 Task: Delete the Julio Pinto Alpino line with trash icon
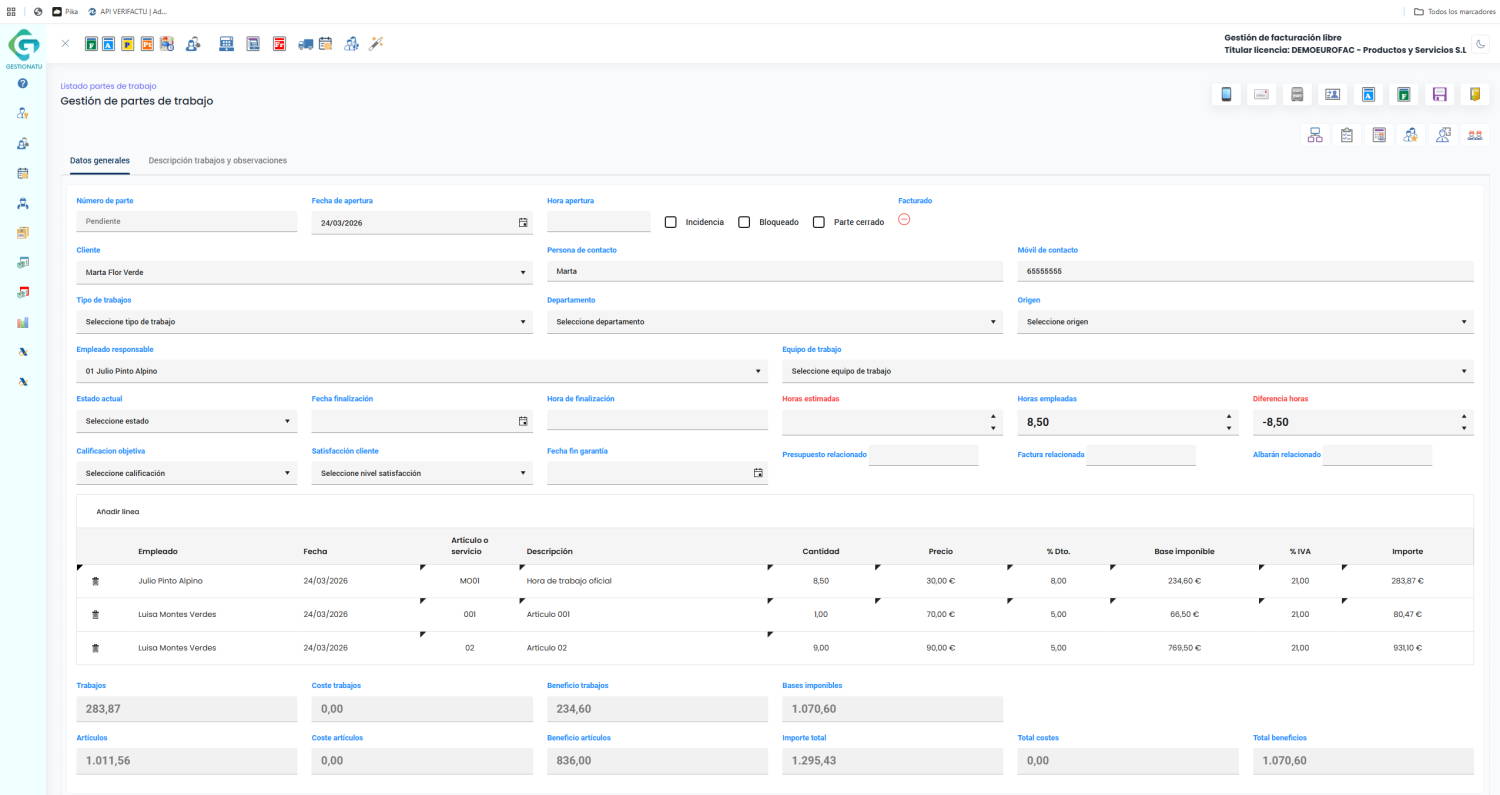[96, 581]
